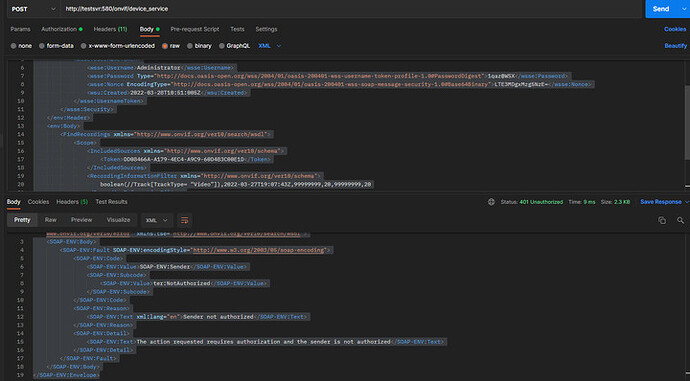
Task: Click the Administrator username text in request
Action: [158, 68]
